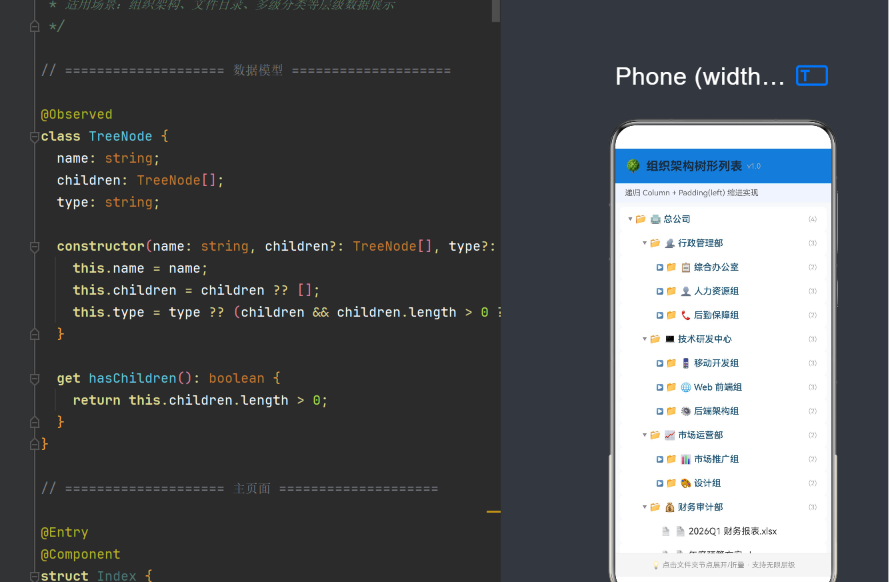Click the 组织架构树形列表 title text
This screenshot has height=582, width=889.
pos(694,165)
